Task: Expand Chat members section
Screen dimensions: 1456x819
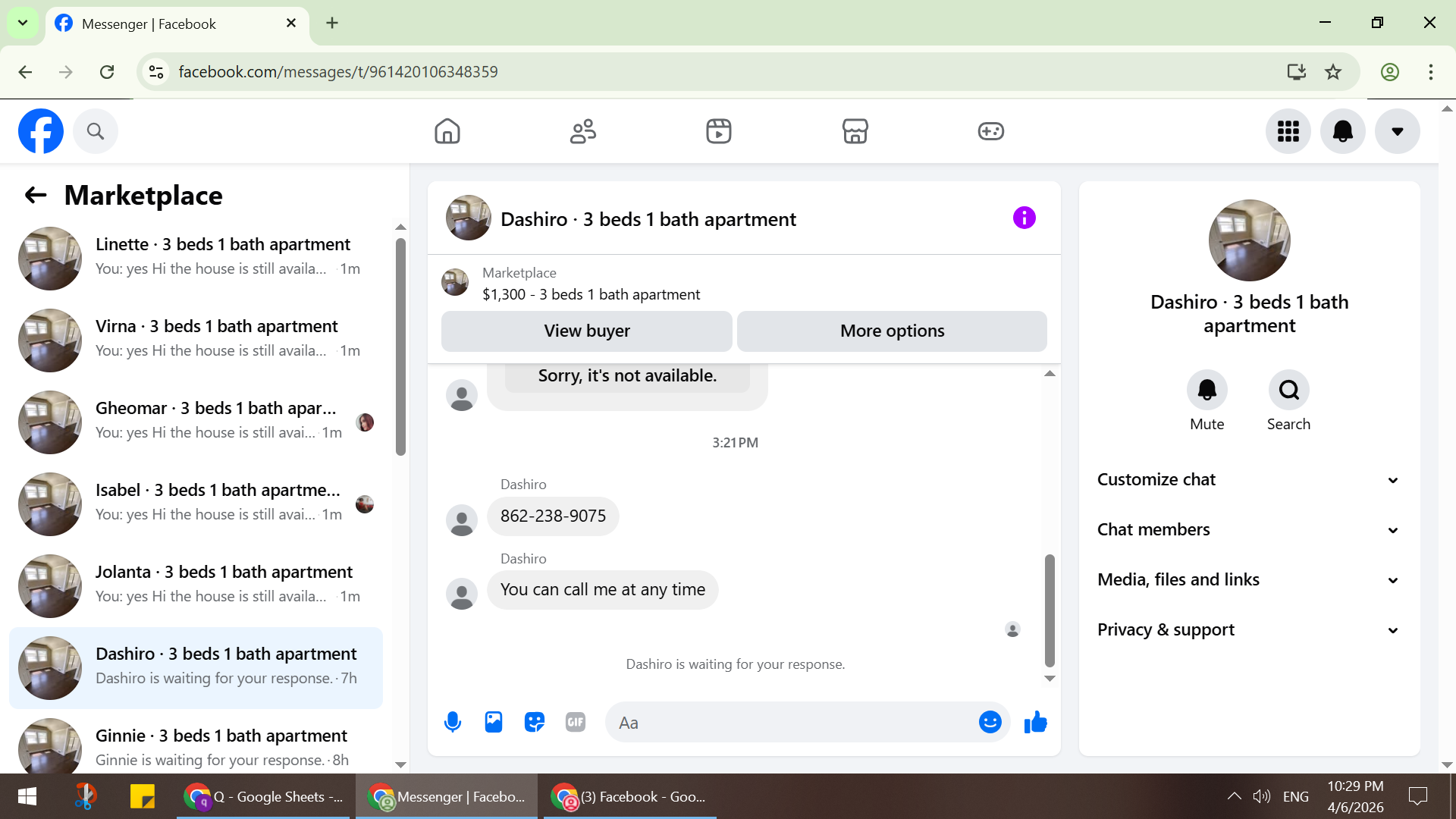Action: click(1249, 530)
